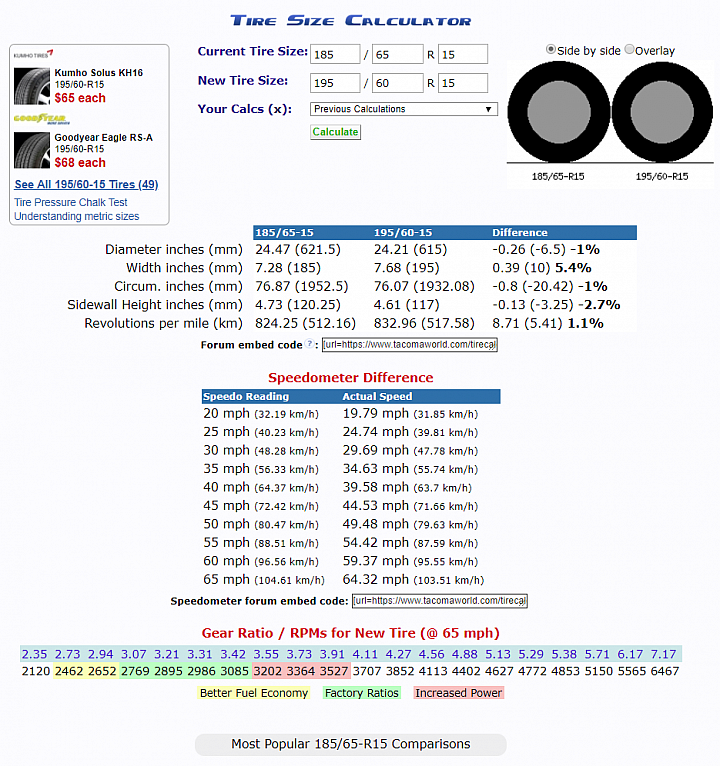This screenshot has height=766, width=720.
Task: Click the new tire aspect ratio field 60
Action: tap(398, 83)
